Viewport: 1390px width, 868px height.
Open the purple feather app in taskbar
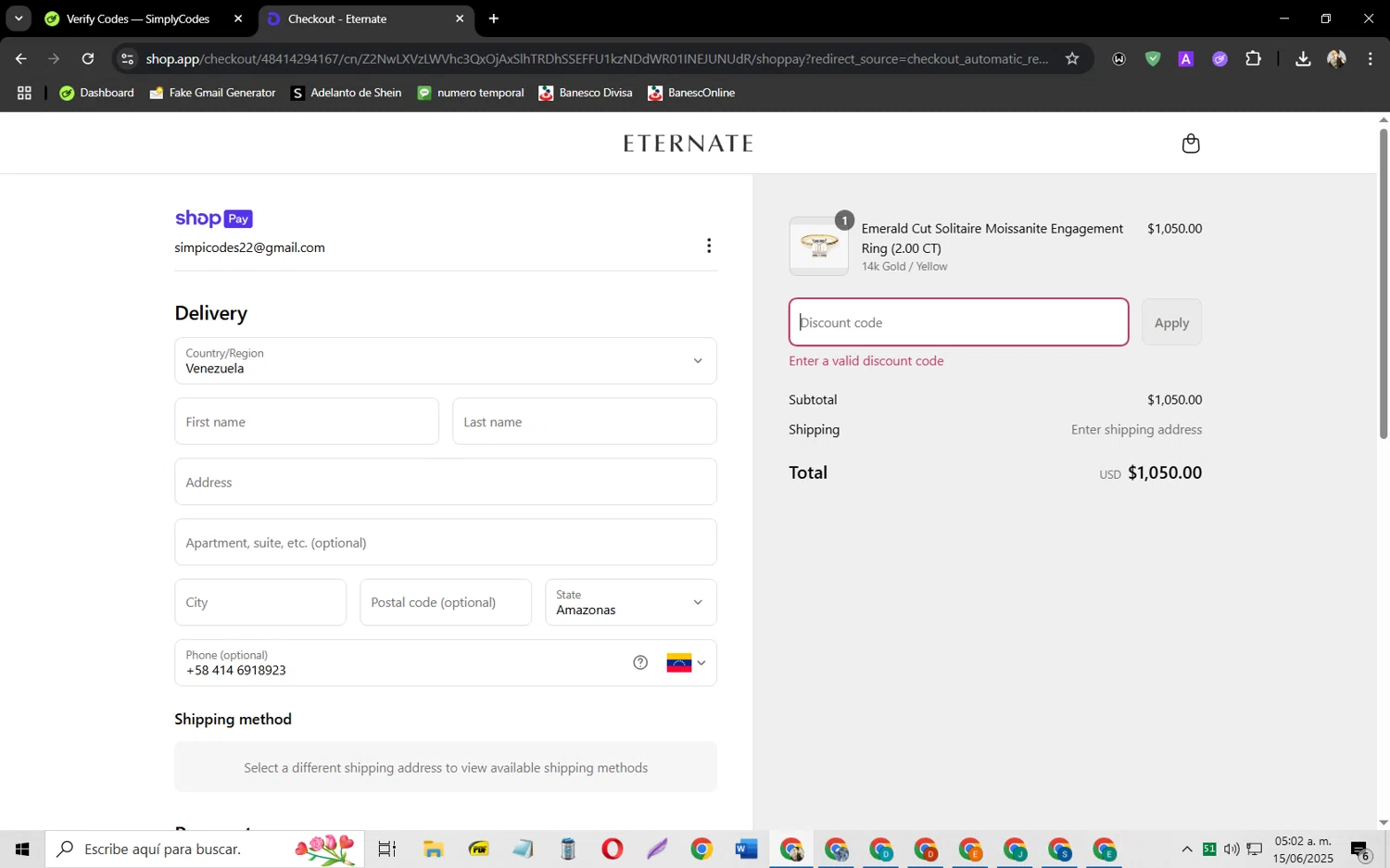(657, 849)
